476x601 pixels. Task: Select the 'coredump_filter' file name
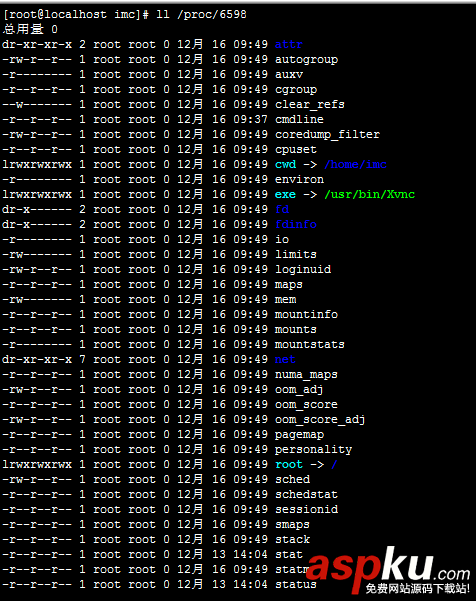[x=327, y=135]
